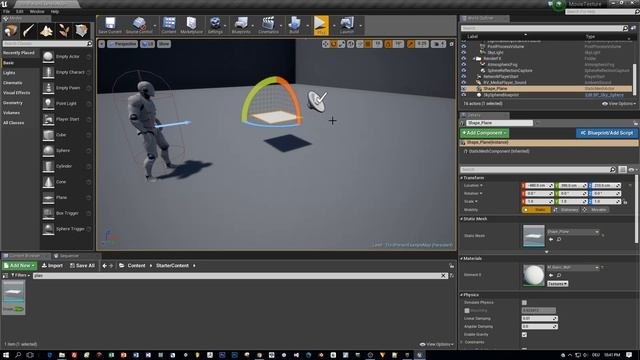Toggle visibility eye for AtmosphericFog
Image resolution: width=640 pixels, height=360 pixels.
[x=464, y=64]
